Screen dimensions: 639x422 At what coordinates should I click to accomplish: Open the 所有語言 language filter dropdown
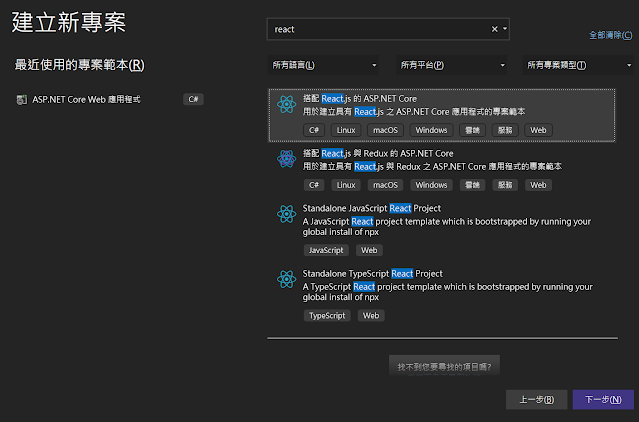pos(323,65)
